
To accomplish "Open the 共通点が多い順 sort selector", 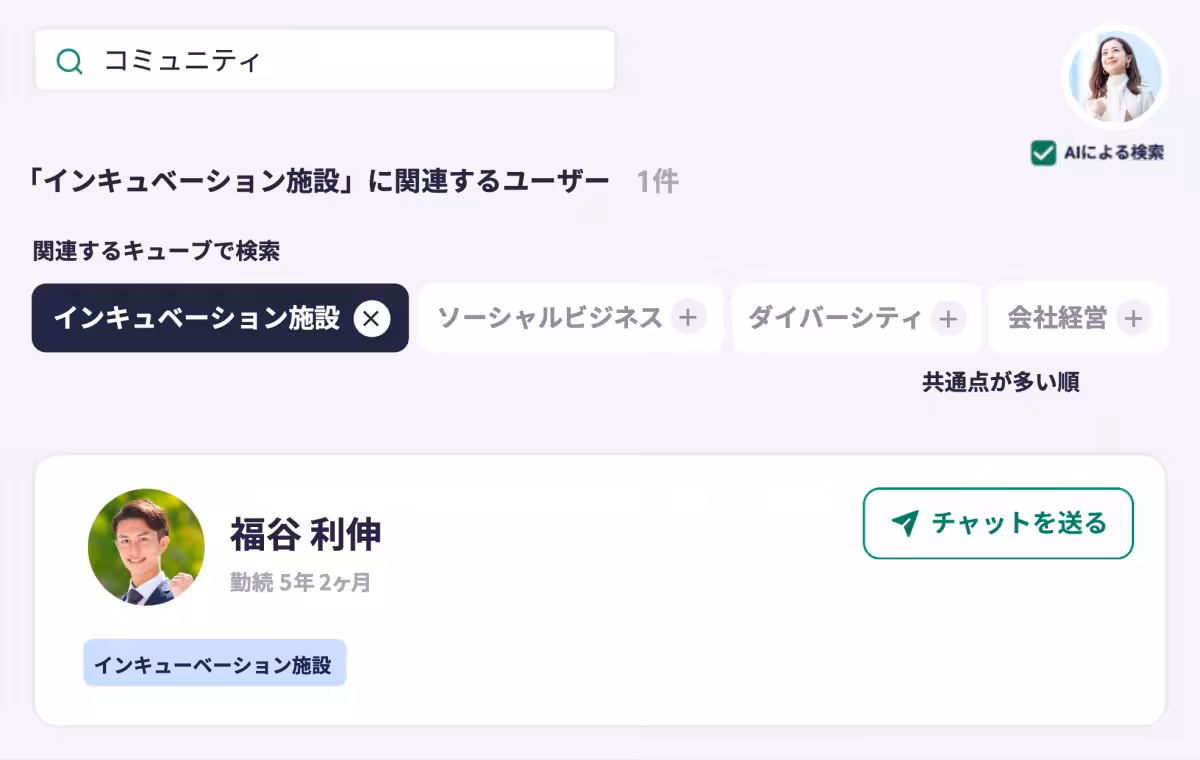I will click(1000, 382).
